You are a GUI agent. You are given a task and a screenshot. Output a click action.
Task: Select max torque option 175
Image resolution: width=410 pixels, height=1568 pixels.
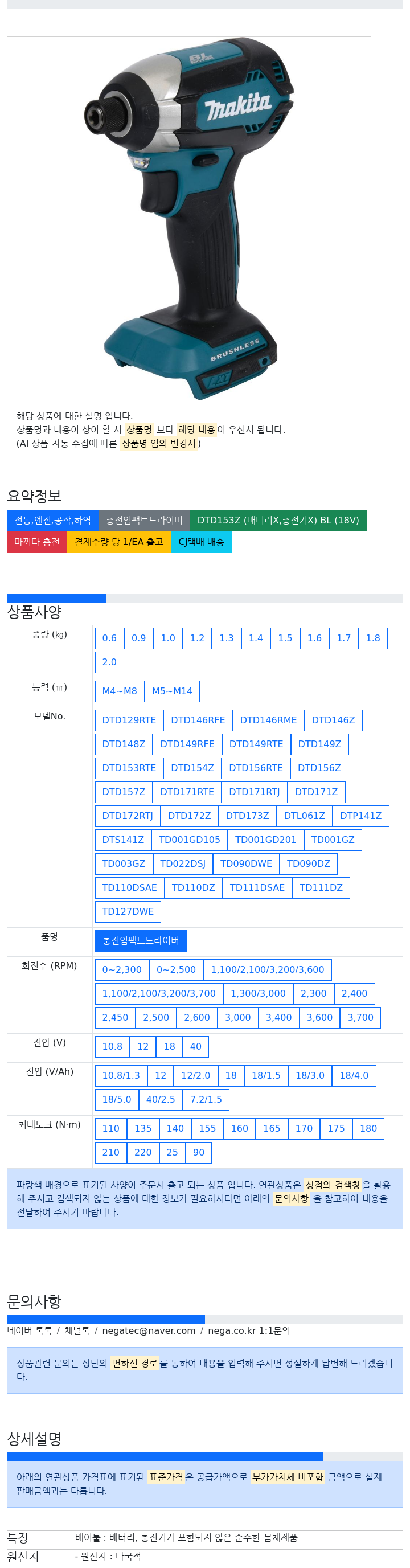[x=337, y=1128]
